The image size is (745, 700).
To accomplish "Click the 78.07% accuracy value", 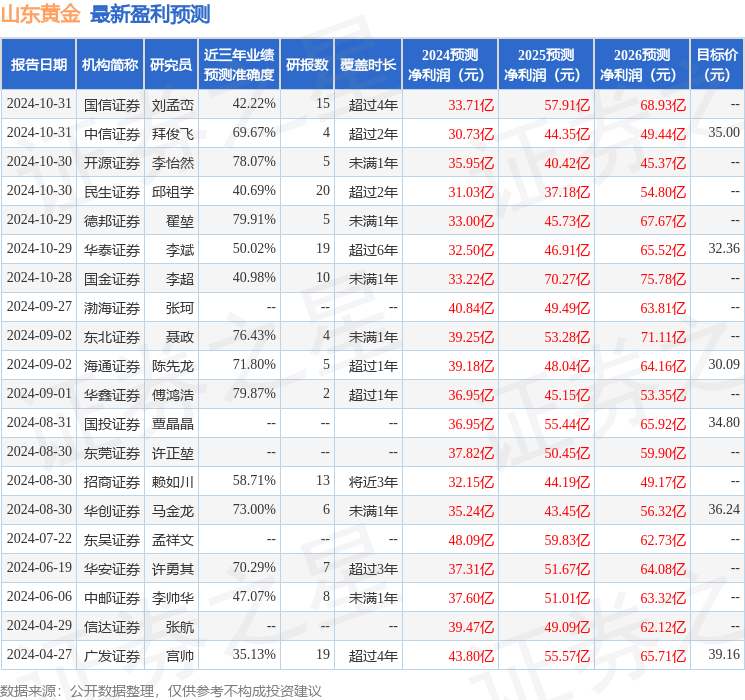I will [x=254, y=161].
